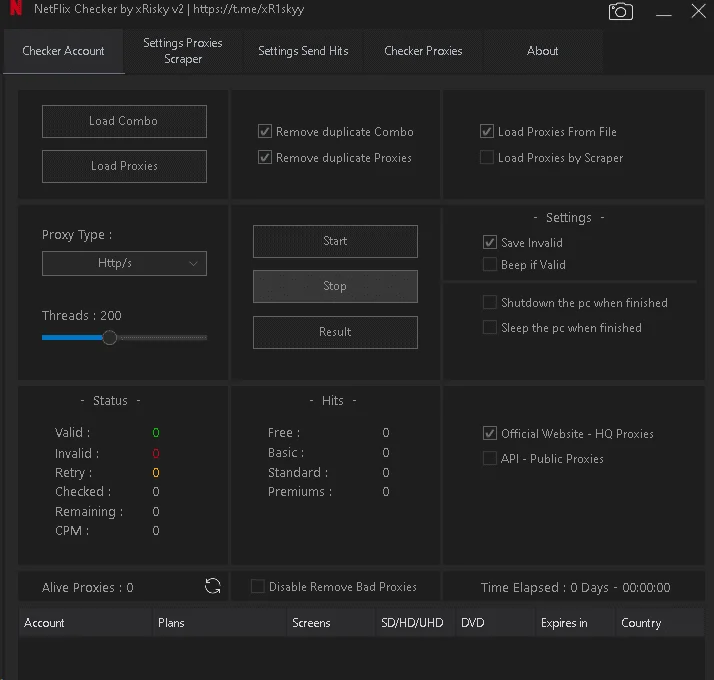Viewport: 714px width, 680px height.
Task: Refresh the alive proxies count
Action: (x=213, y=586)
